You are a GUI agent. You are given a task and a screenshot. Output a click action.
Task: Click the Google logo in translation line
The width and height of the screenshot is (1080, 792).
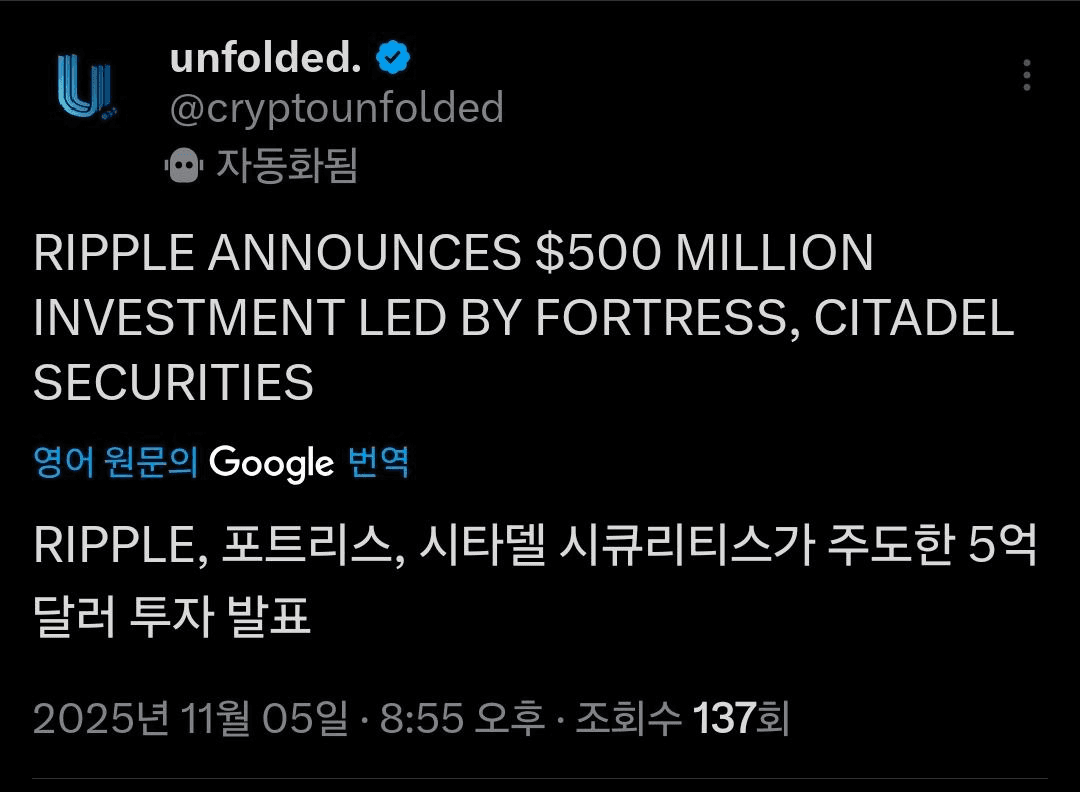[x=272, y=464]
